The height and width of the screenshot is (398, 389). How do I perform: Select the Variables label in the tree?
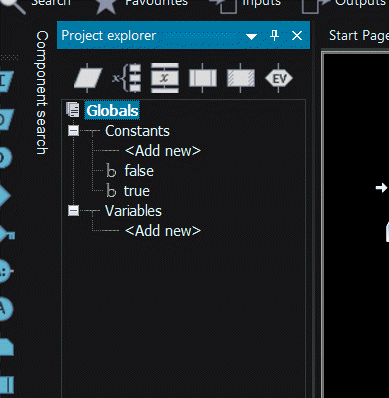tap(133, 211)
